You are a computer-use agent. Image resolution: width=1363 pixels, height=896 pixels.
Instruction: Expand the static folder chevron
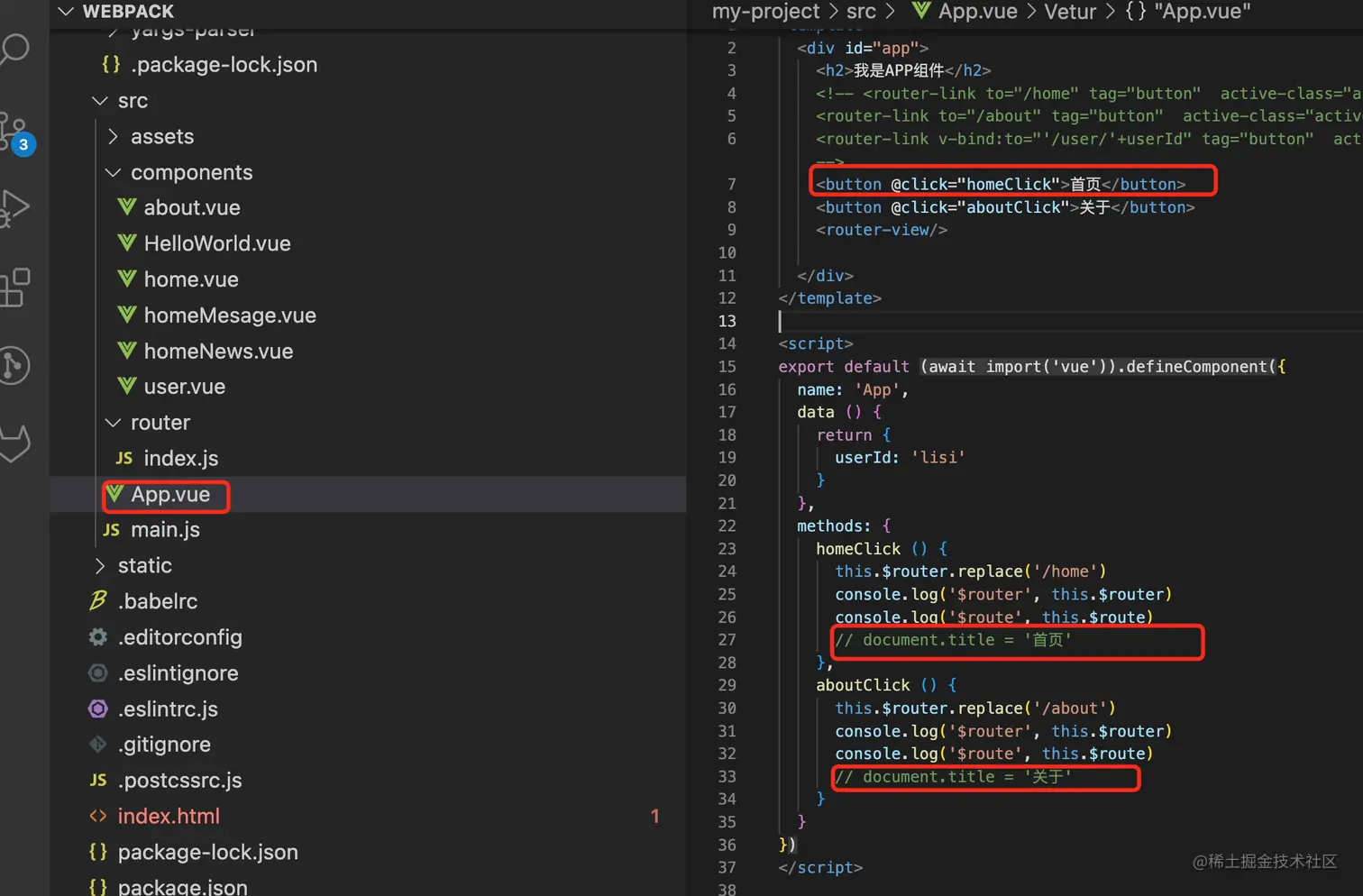[100, 565]
